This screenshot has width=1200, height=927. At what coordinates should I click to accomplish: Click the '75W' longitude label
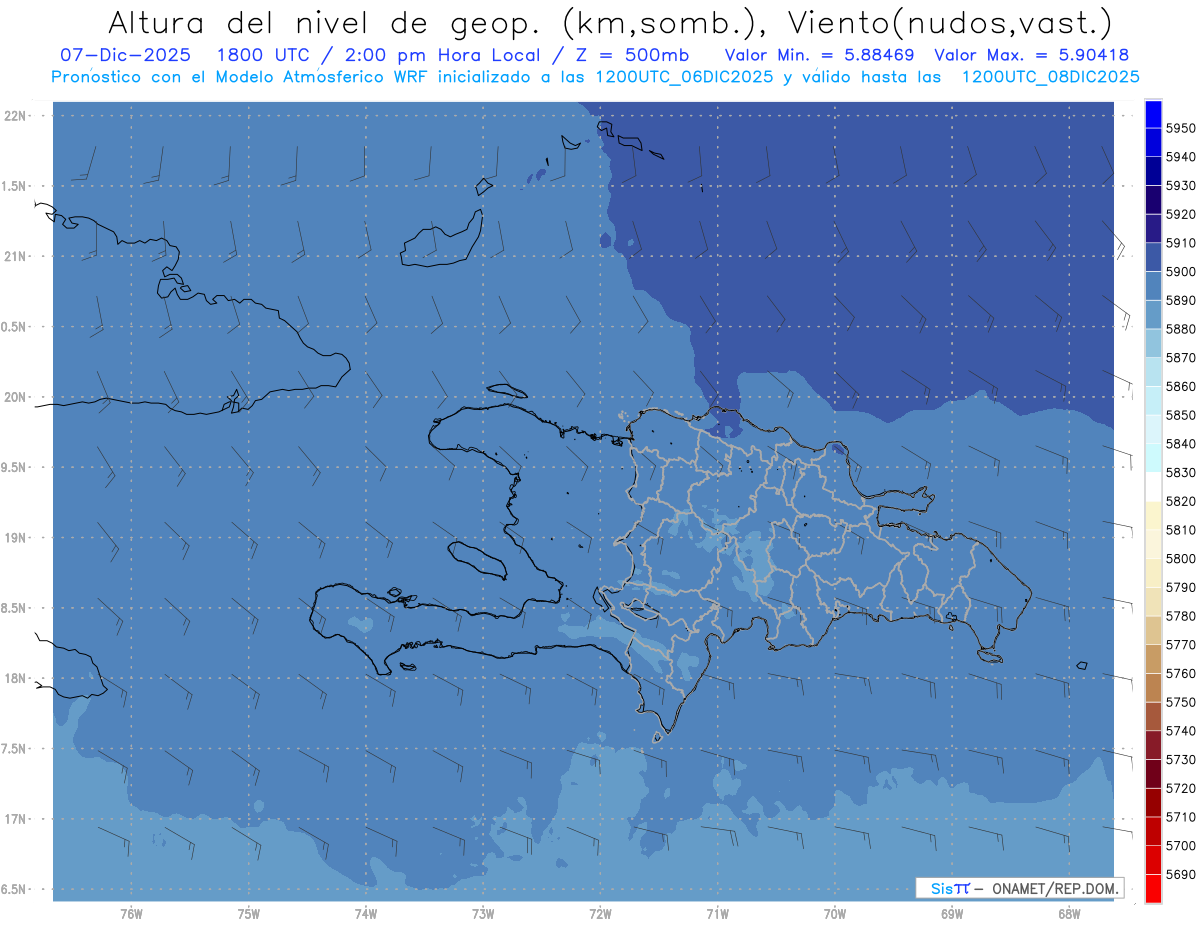[249, 914]
